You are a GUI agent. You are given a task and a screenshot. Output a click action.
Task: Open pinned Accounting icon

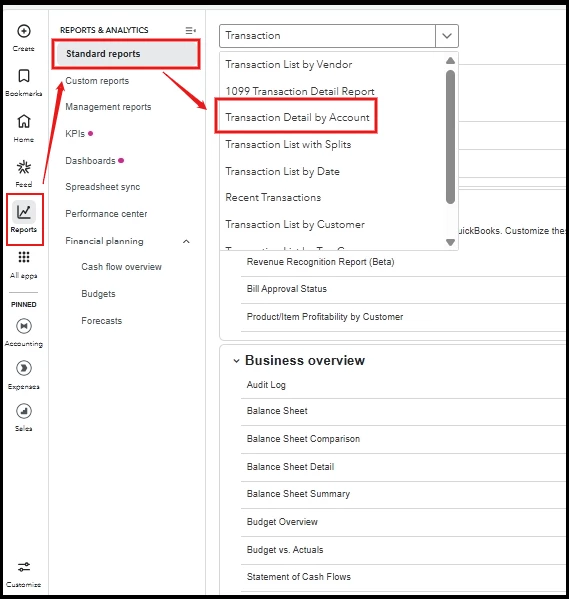24,326
